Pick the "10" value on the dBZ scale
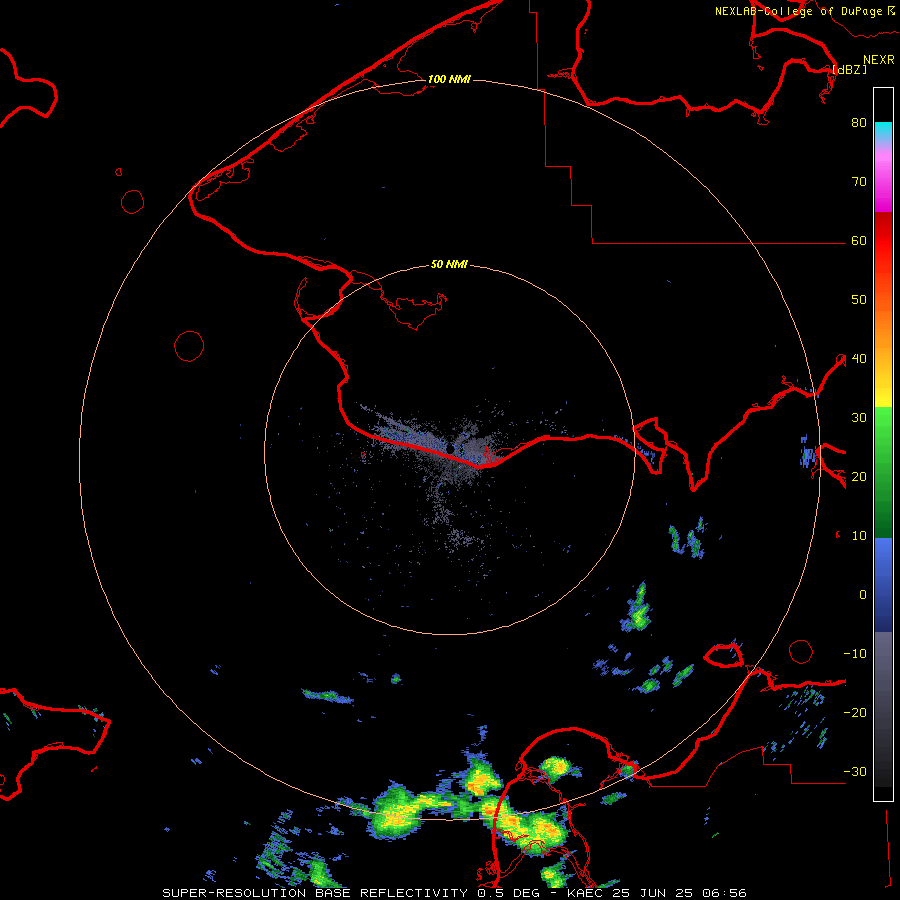 (859, 536)
